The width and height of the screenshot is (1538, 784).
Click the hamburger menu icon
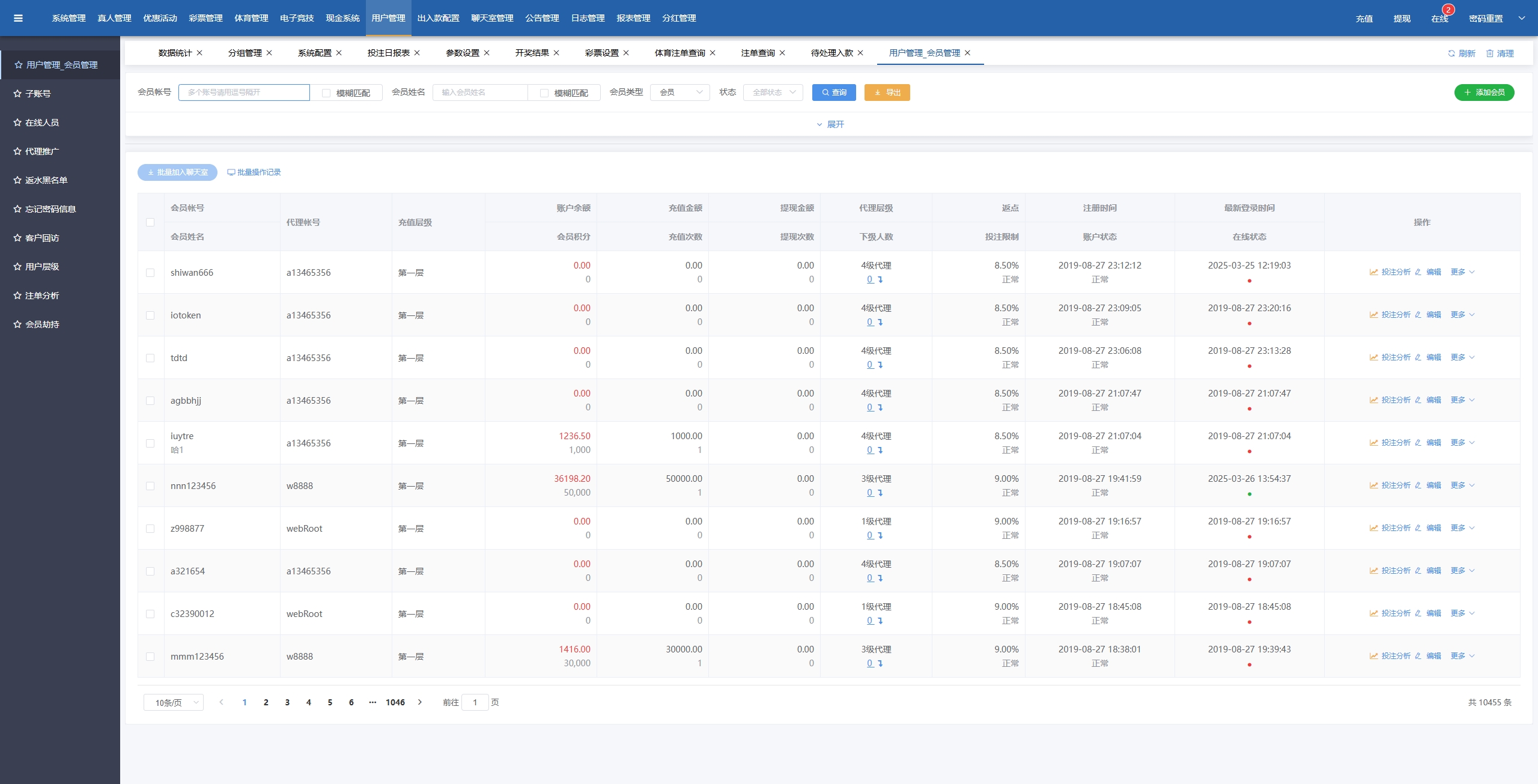tap(18, 18)
